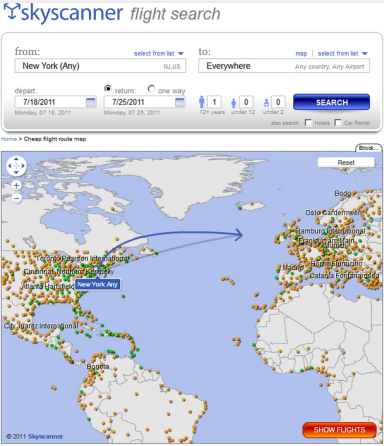Screen dimensions: 384x446
Task: Zoom out on the map
Action: coord(16,199)
